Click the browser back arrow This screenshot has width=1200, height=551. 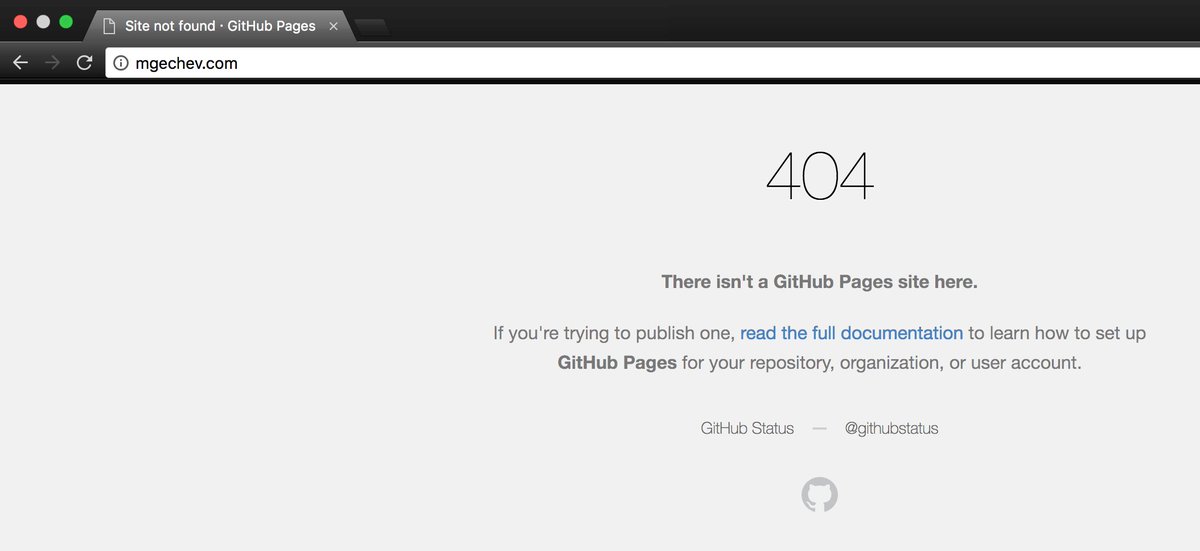[20, 63]
